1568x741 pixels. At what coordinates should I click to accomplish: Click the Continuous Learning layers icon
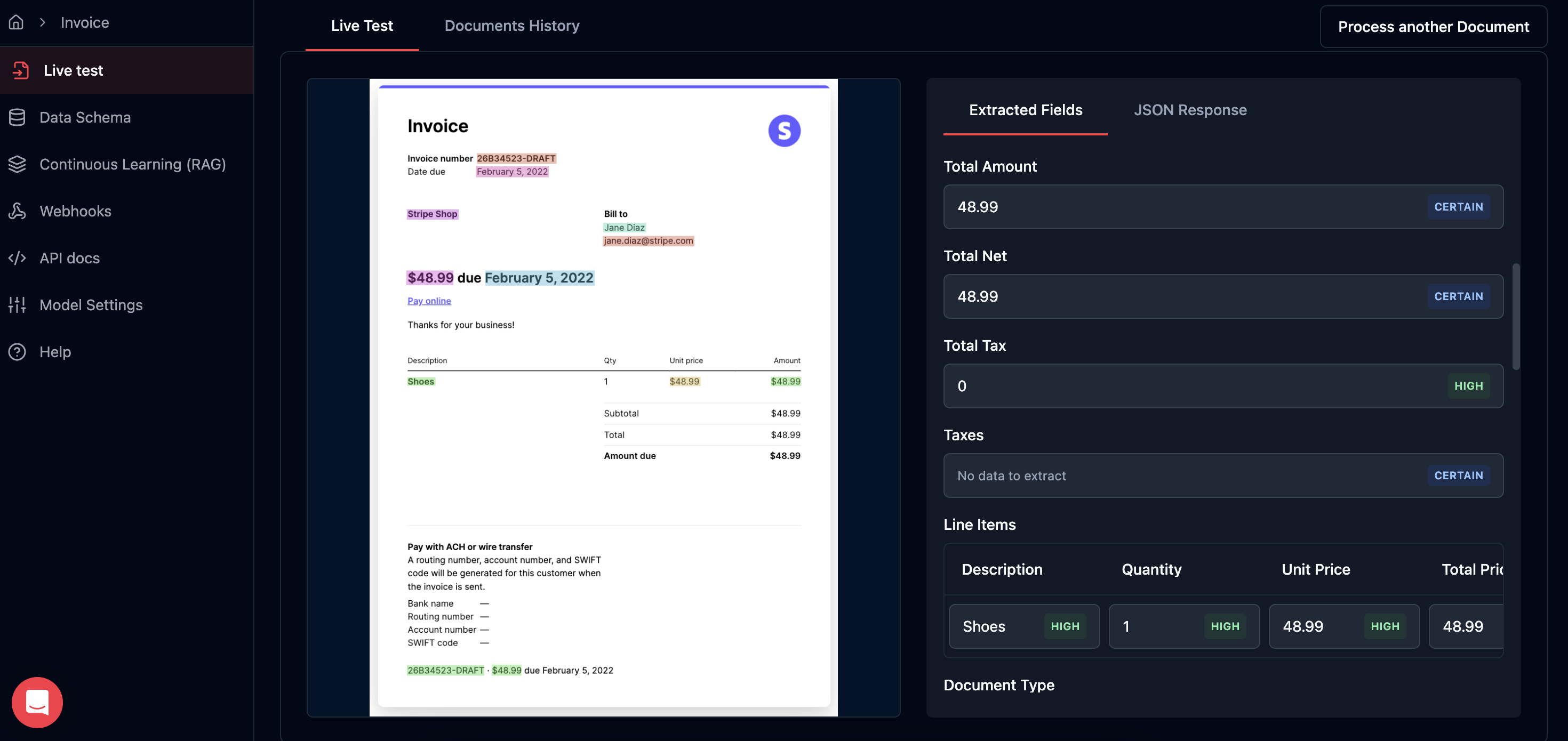point(17,164)
